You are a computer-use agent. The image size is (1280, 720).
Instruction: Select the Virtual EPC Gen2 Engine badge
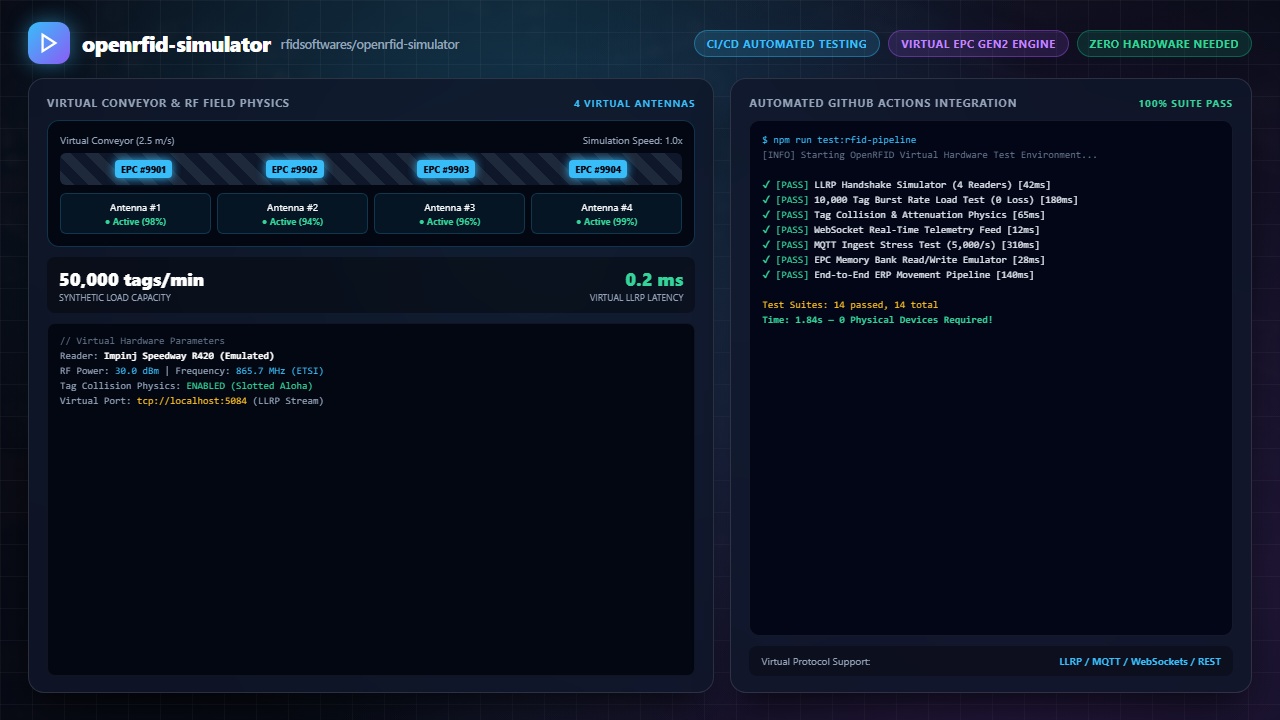click(x=978, y=44)
